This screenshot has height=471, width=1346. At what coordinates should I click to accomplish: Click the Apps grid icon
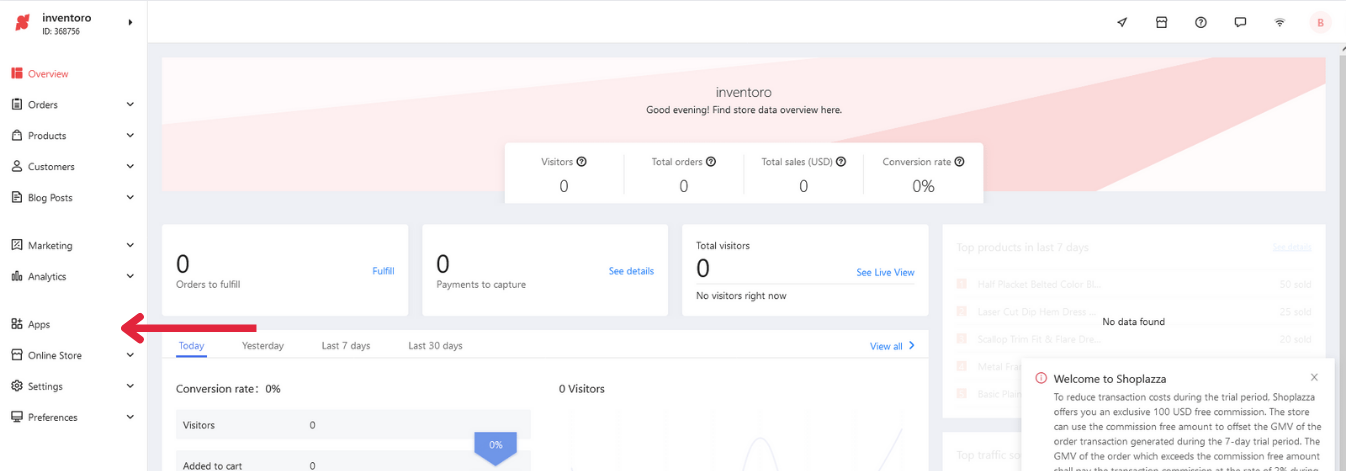tap(17, 324)
